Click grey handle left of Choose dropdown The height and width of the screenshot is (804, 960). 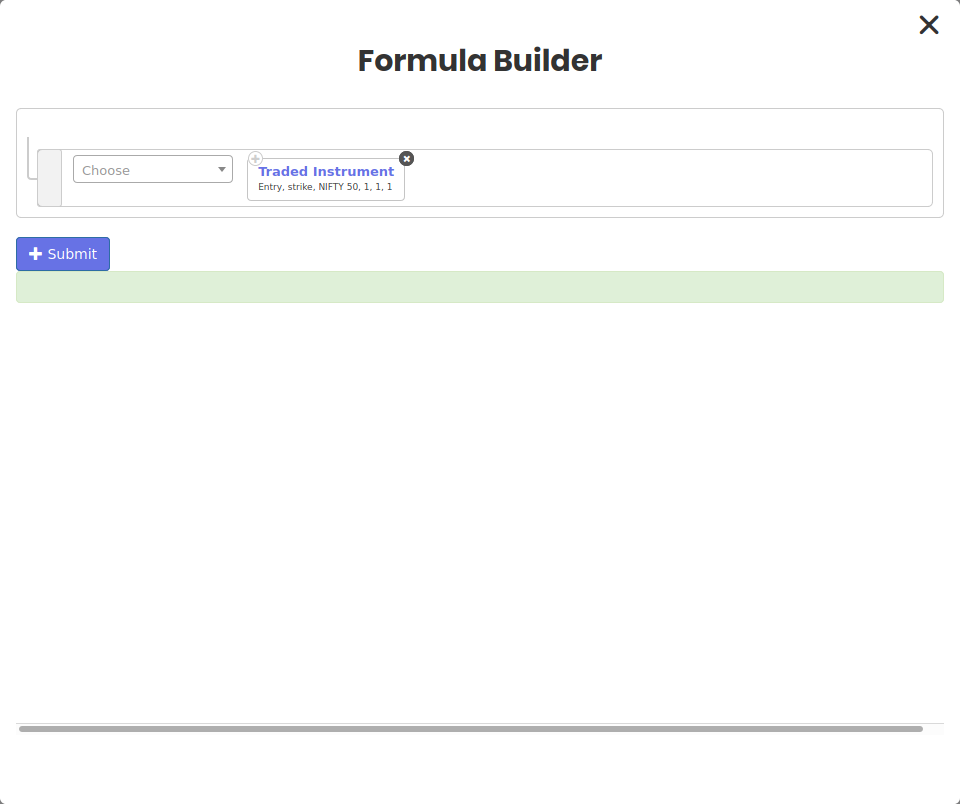[49, 178]
